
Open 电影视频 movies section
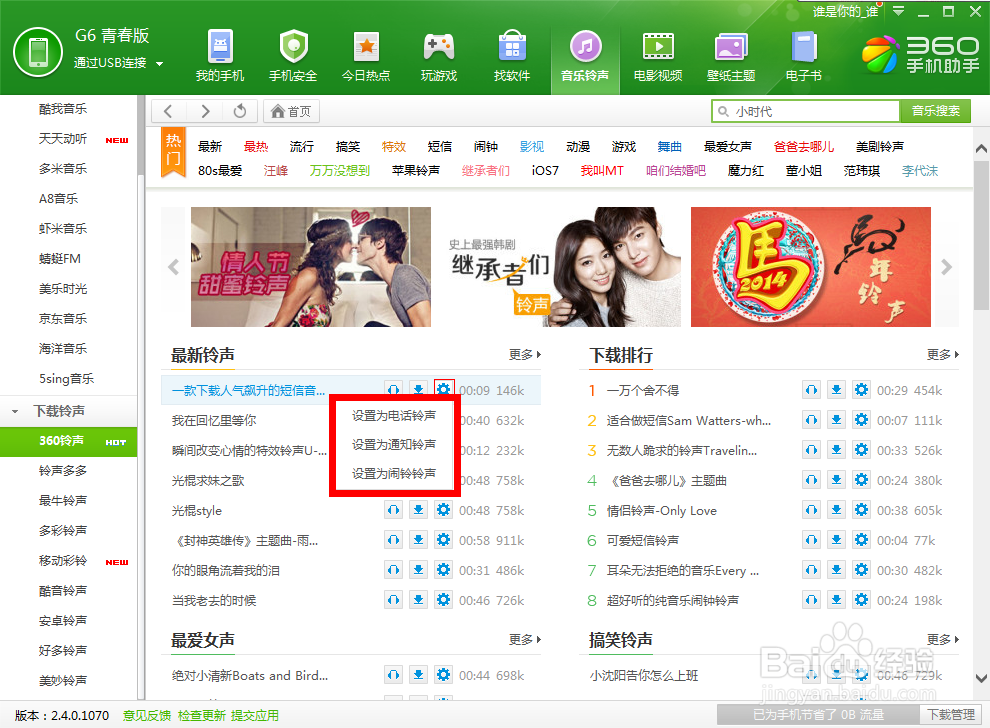click(x=658, y=56)
